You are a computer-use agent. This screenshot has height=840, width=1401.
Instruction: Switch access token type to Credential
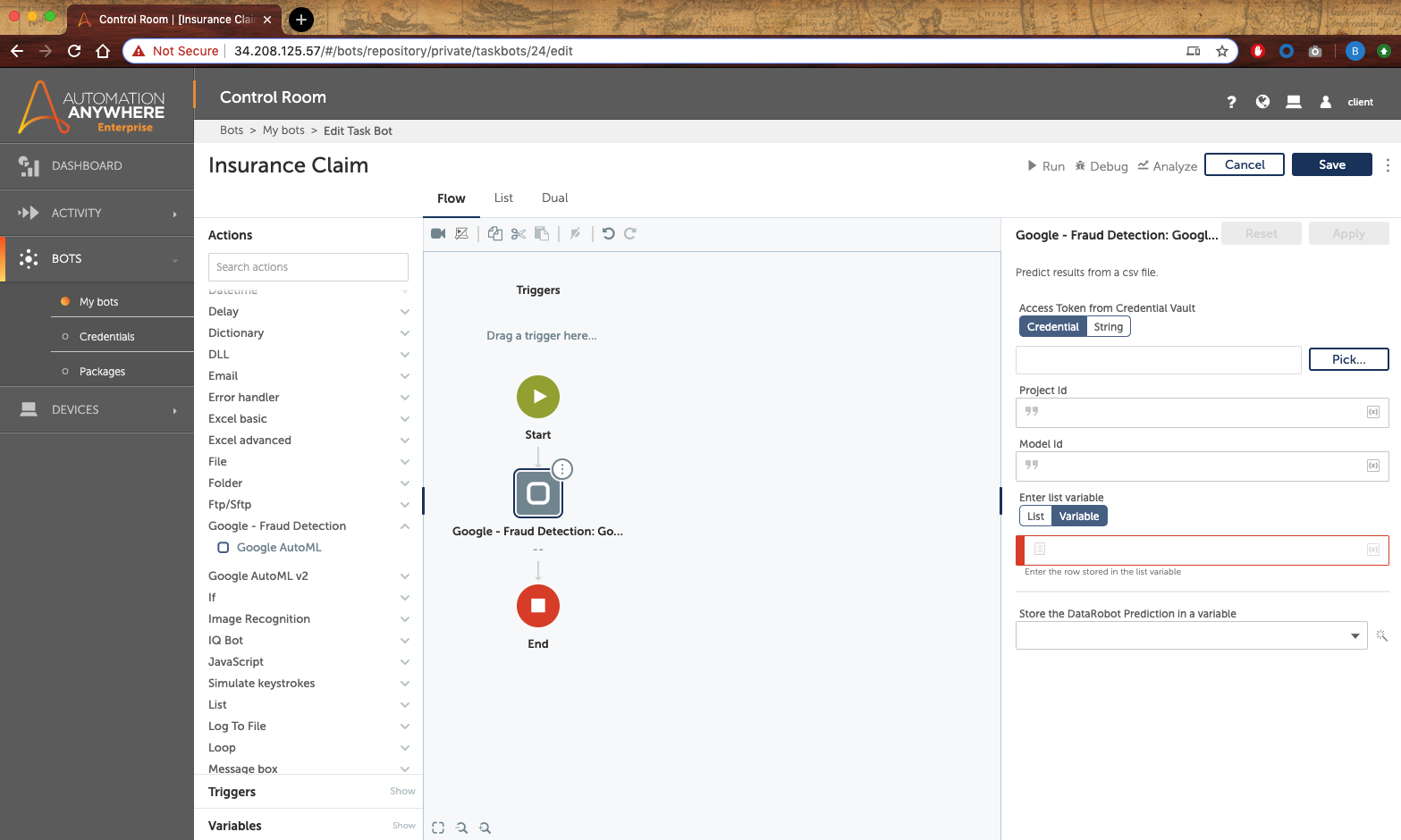click(1053, 327)
